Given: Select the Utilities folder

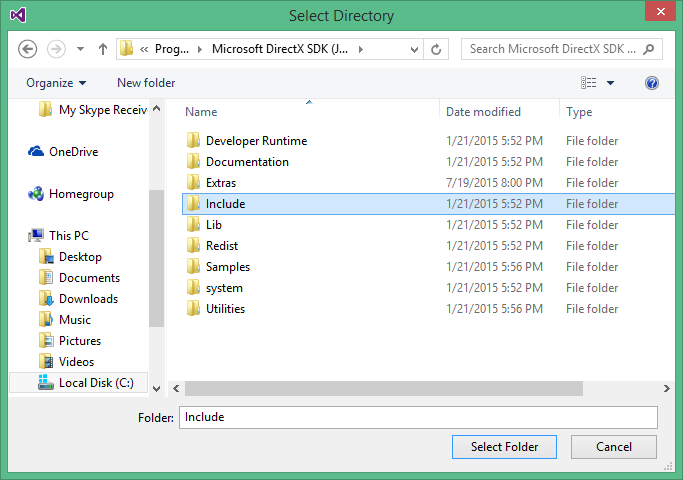Looking at the screenshot, I should point(428,308).
